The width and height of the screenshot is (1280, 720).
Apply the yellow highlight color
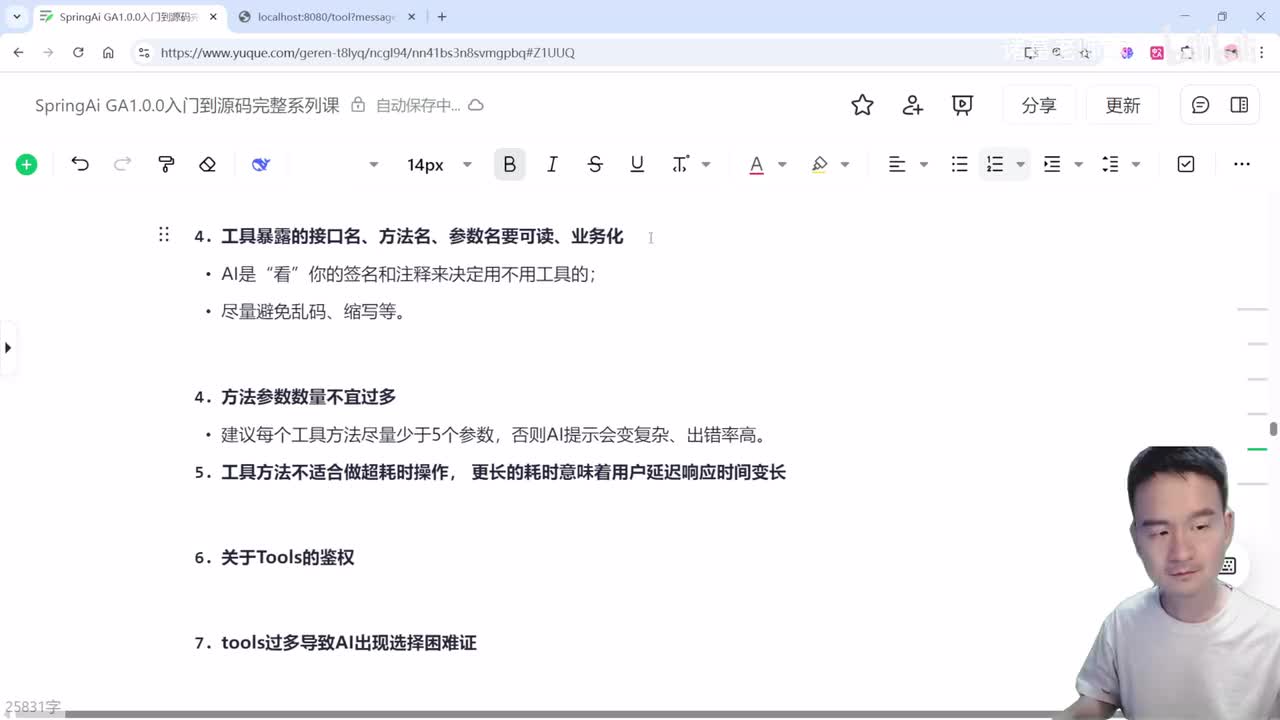point(819,165)
